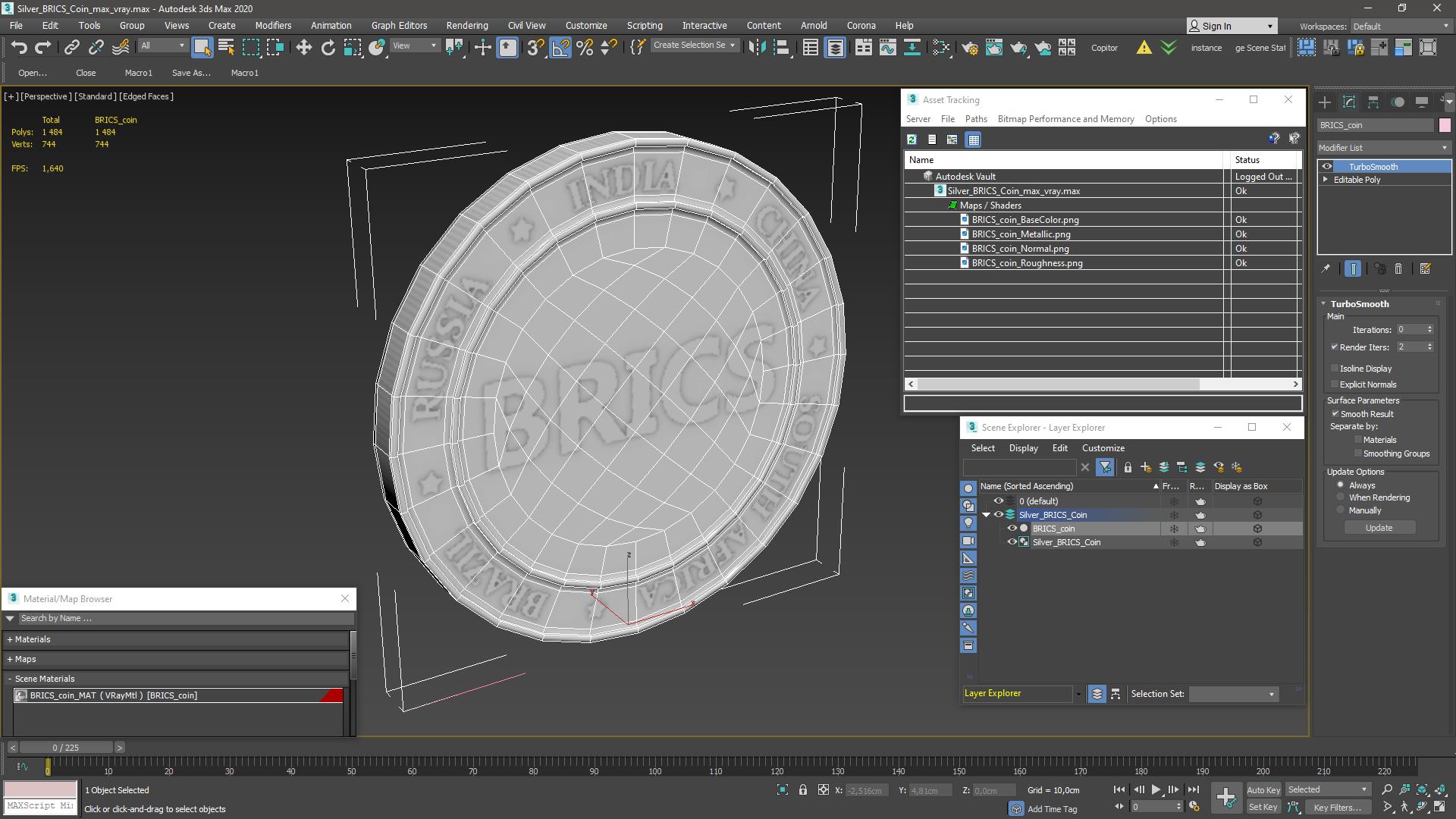
Task: Lock cell editing in Scene Explorer
Action: point(1128,467)
